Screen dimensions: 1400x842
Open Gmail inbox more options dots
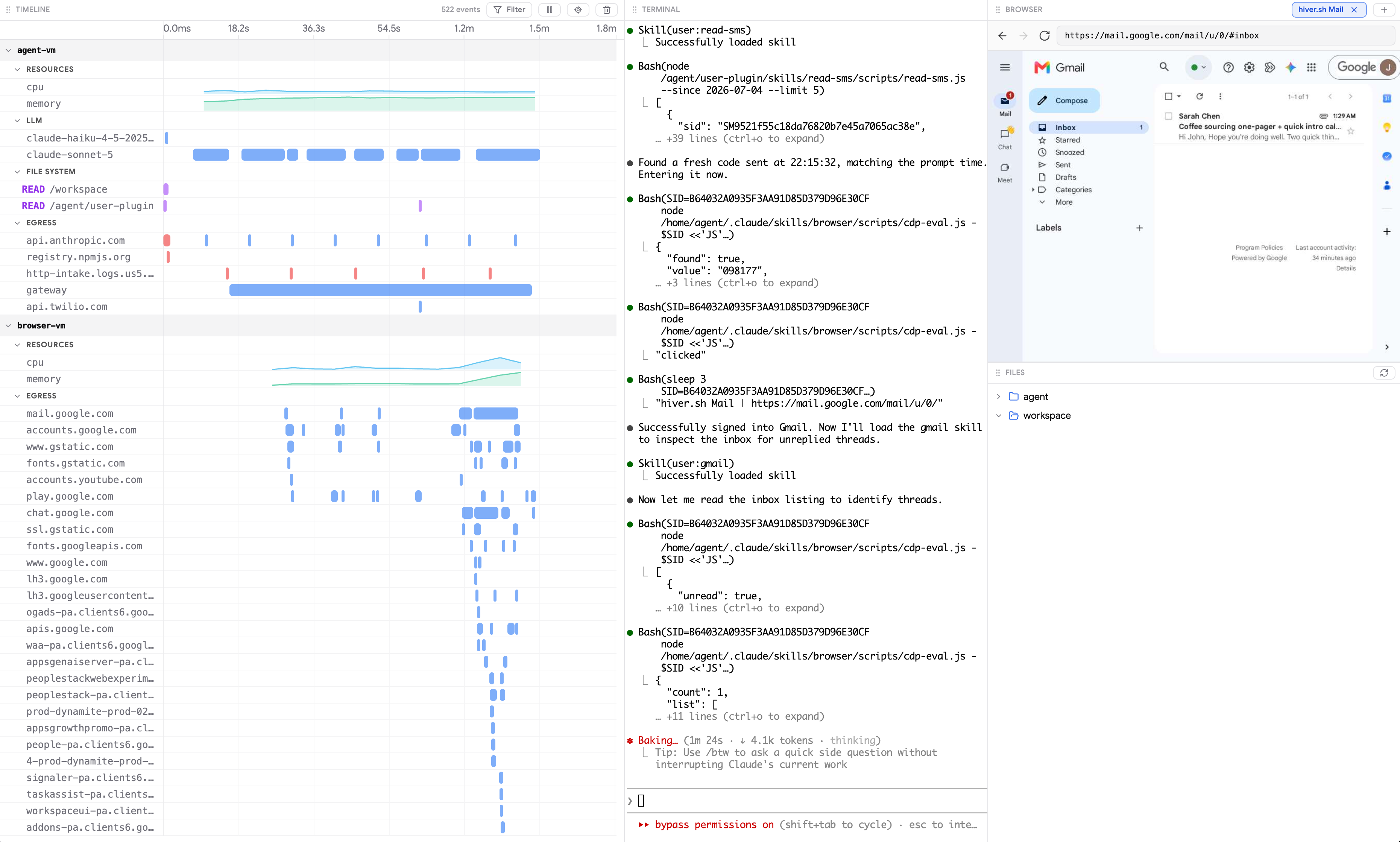pos(1220,96)
